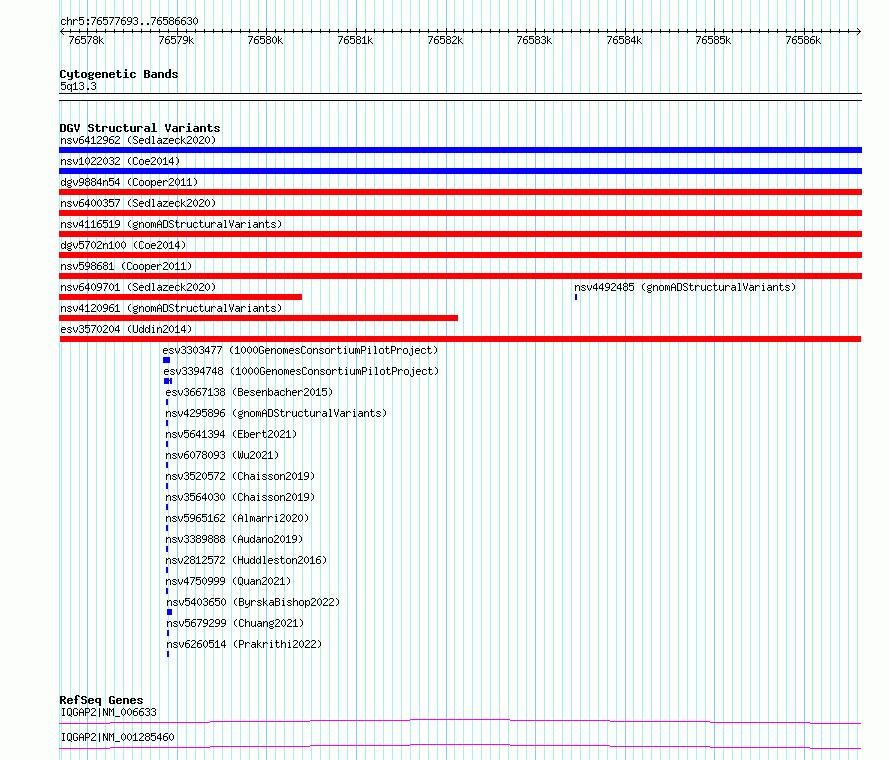Image resolution: width=890 pixels, height=760 pixels.
Task: Open esv3667138 (Besenbacher2015) label
Action: tap(249, 392)
